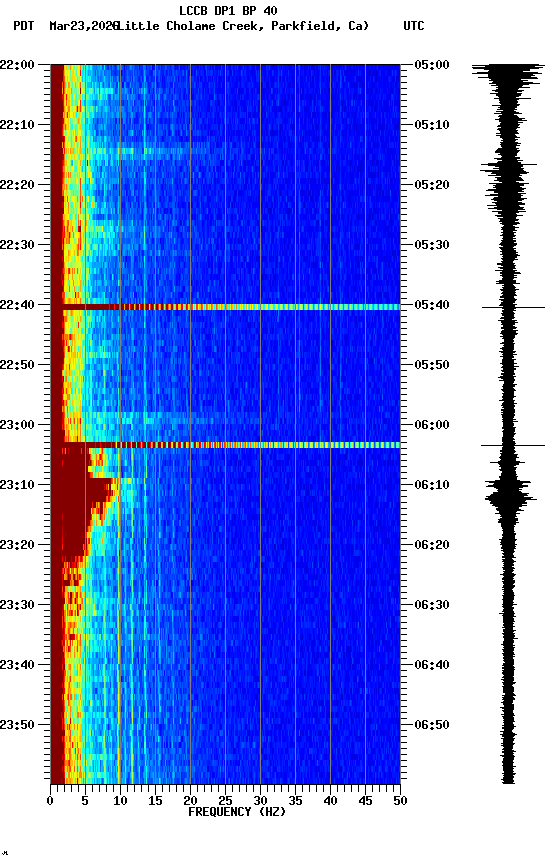Click the 10 Hz frequency tick label
Viewport: 552px width, 864px height.
tap(120, 801)
